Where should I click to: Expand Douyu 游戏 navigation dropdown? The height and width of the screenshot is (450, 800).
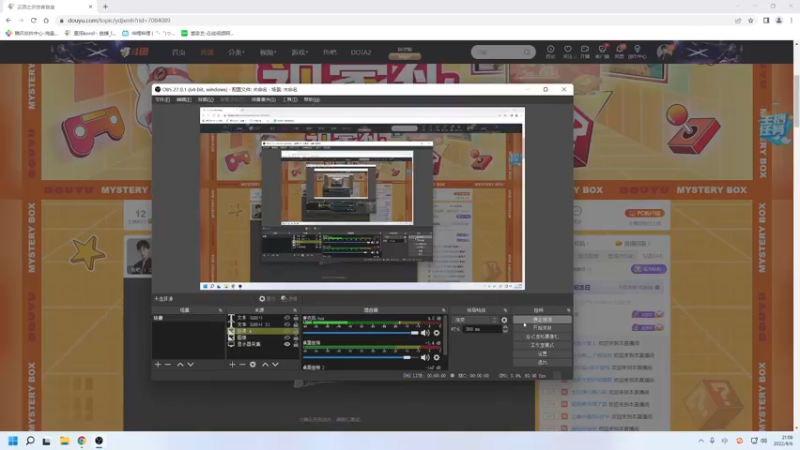(x=299, y=53)
